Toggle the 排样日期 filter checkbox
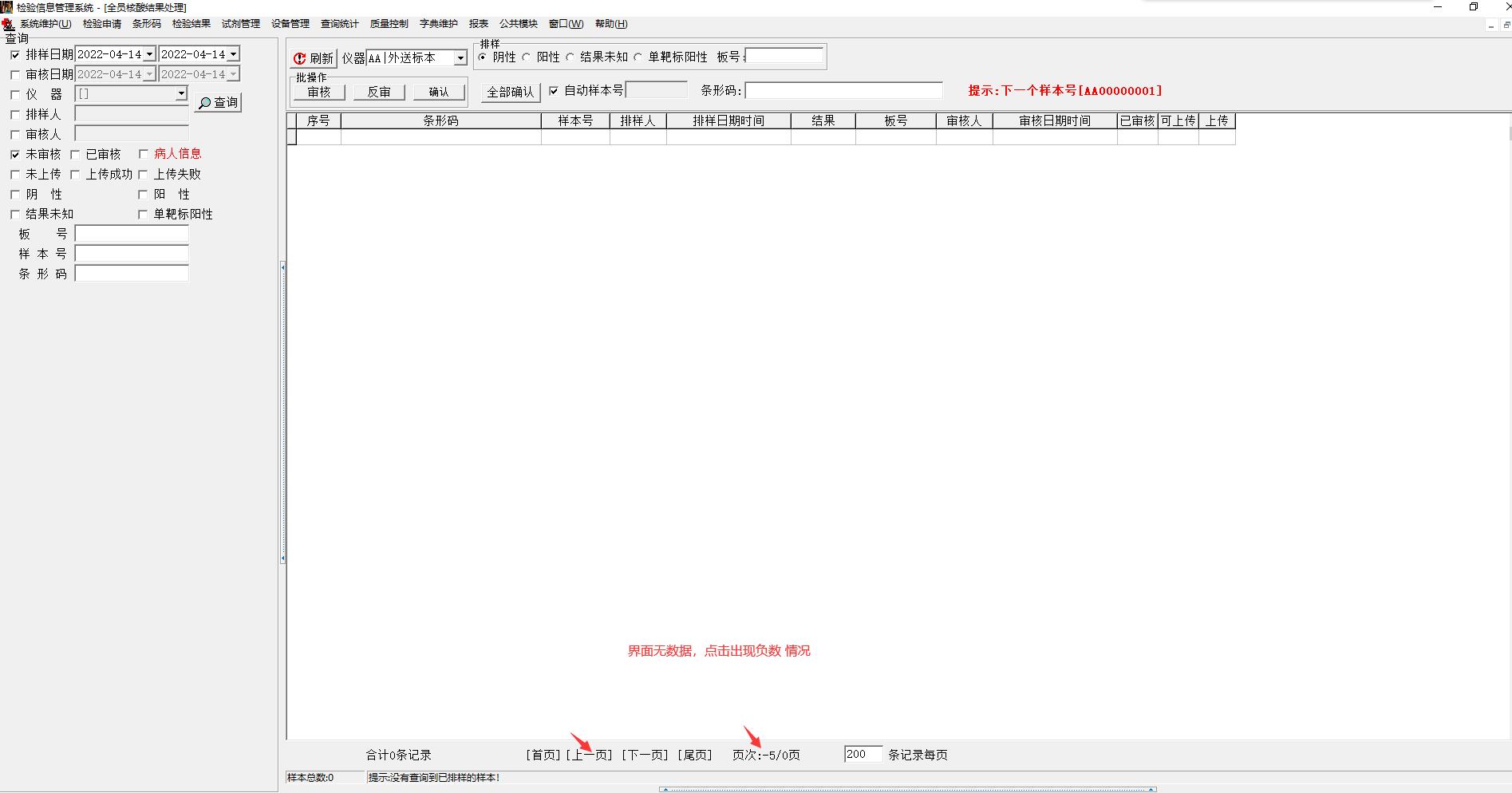 15,55
